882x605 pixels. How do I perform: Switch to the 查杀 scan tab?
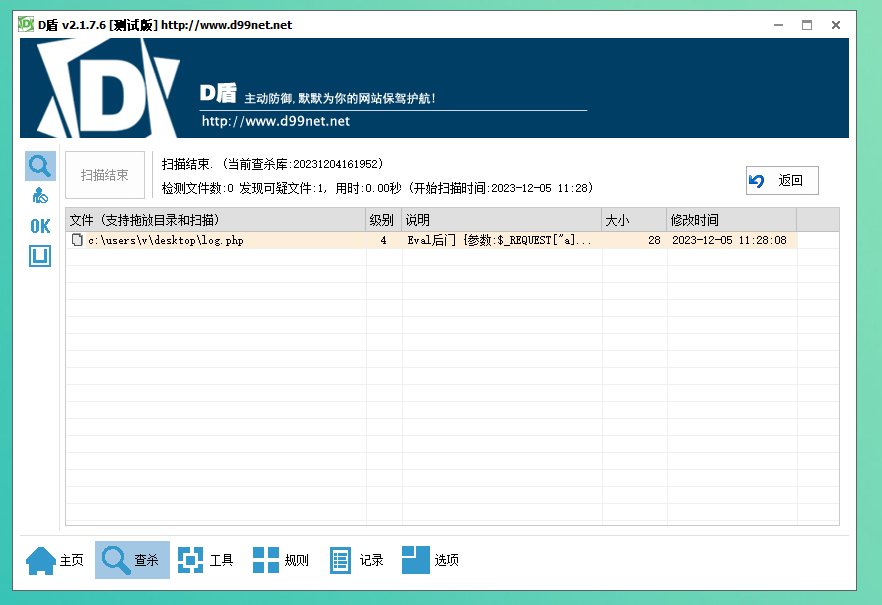coord(132,560)
